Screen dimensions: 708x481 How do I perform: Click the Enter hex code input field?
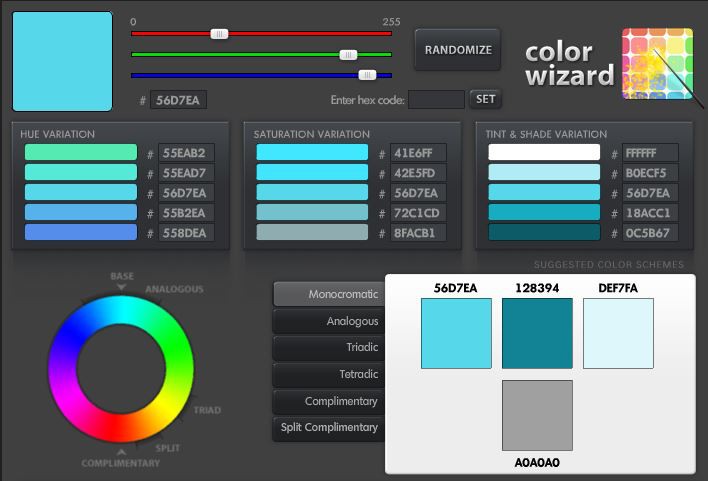point(436,99)
